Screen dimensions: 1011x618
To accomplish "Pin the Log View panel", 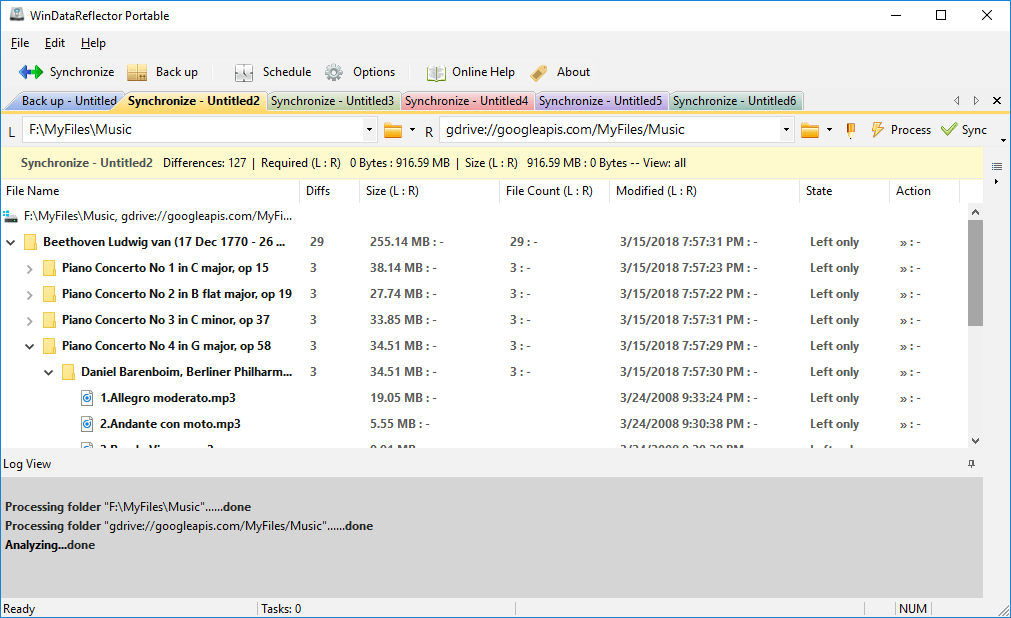I will click(x=972, y=464).
